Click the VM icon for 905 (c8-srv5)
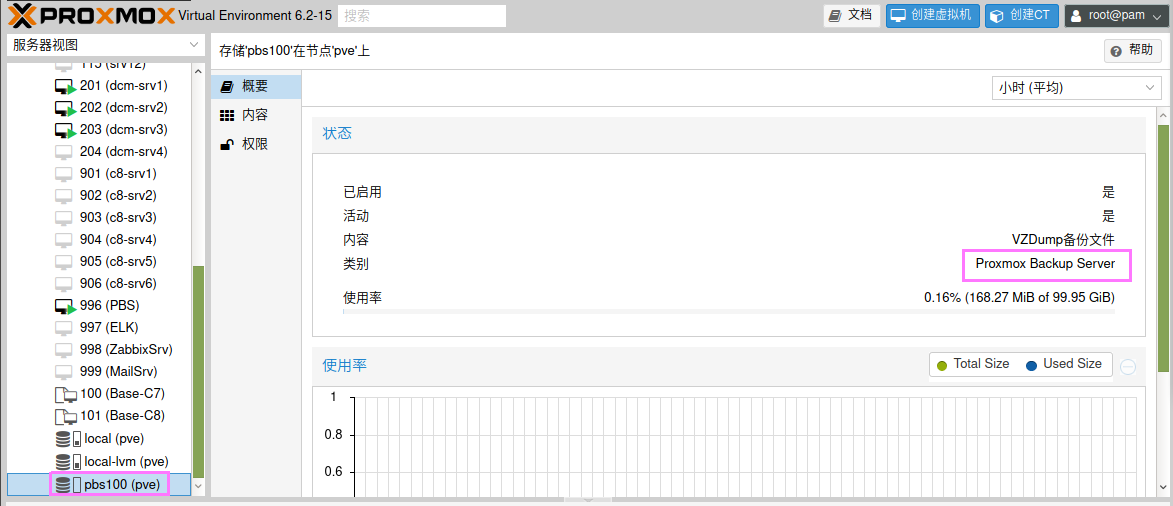 [65, 262]
